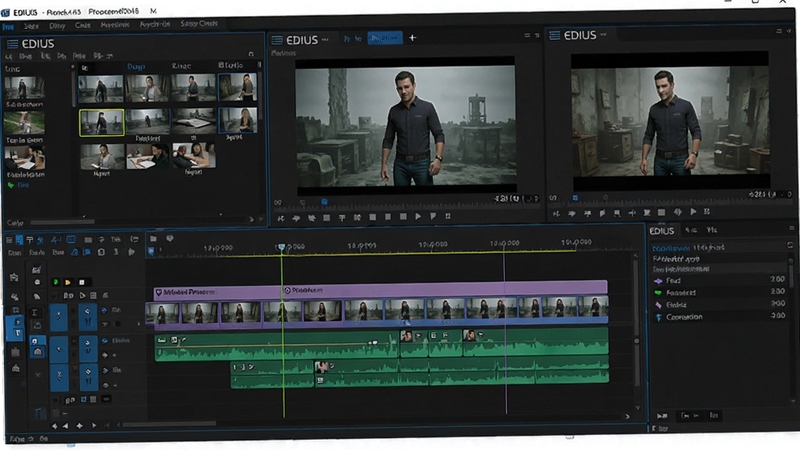Select the highlighted T text tool in left sidebar
This screenshot has height=450, width=800.
tap(17, 333)
